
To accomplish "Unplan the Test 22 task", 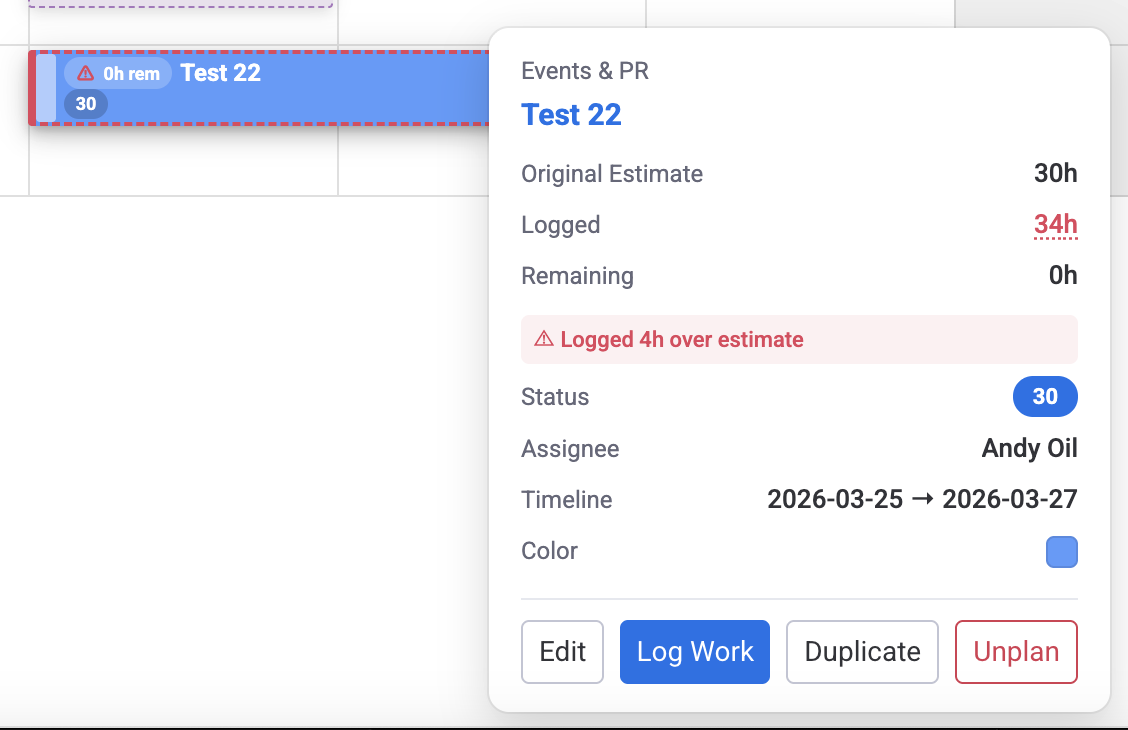I will coord(1016,651).
